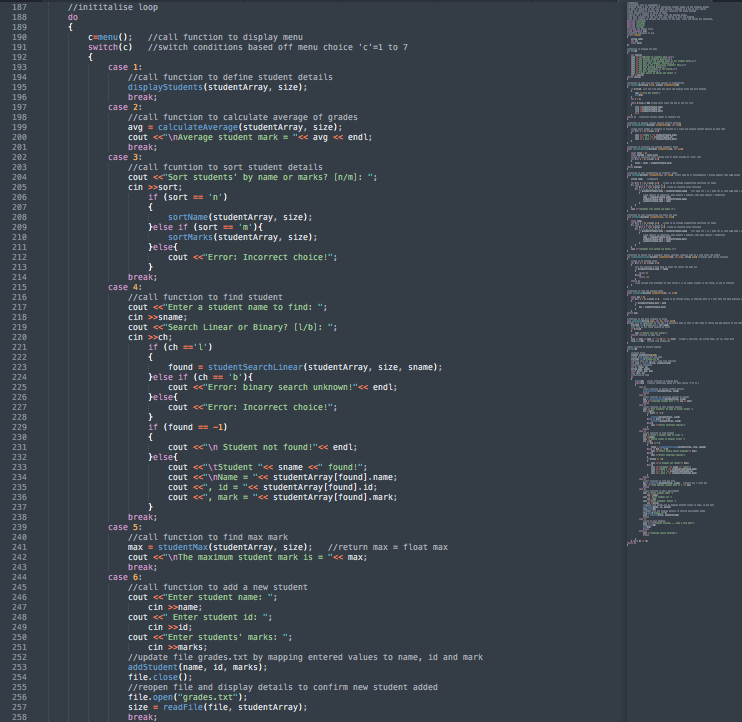The width and height of the screenshot is (742, 722).
Task: Click '//call fcuntion to sort student details'
Action: tap(225, 167)
